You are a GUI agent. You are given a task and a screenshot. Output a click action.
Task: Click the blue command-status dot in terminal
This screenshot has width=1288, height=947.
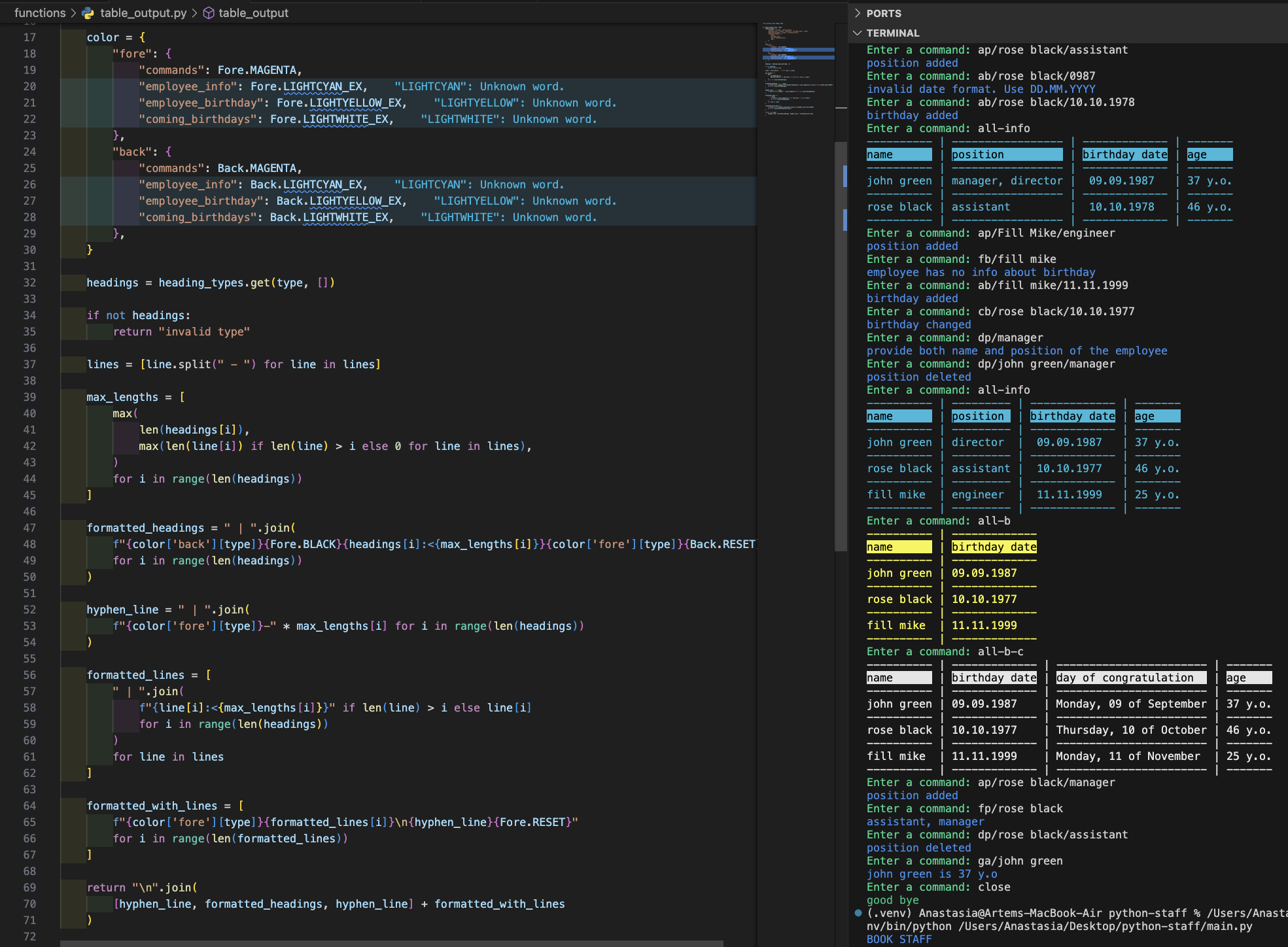coord(858,912)
